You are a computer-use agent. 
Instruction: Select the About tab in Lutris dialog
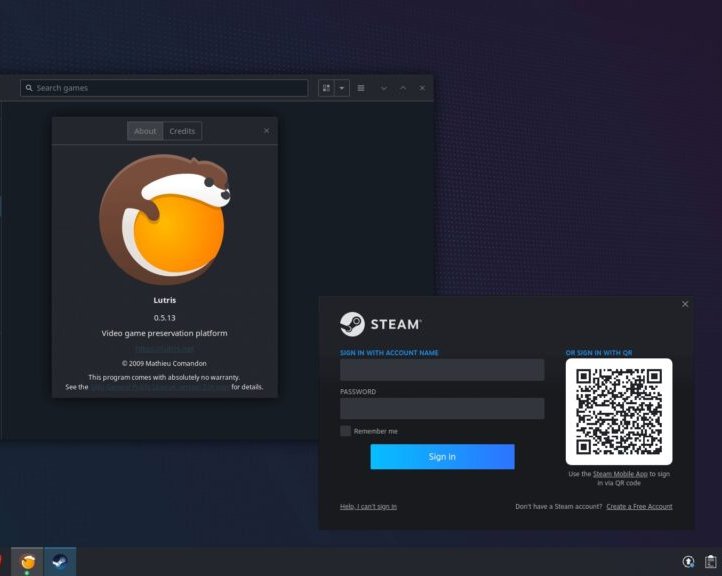tap(145, 131)
